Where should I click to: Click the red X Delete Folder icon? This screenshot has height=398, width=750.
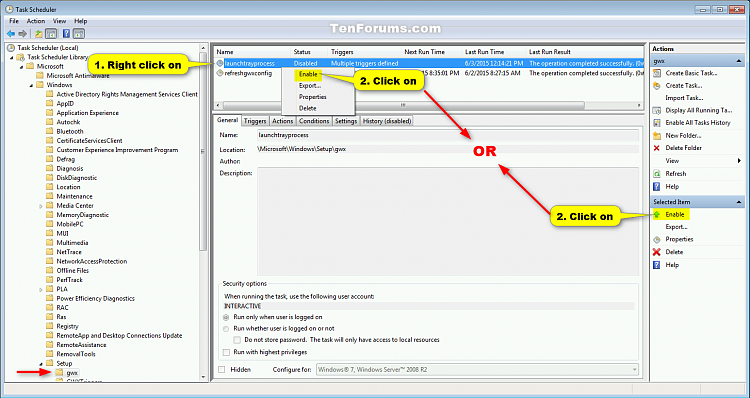click(657, 148)
